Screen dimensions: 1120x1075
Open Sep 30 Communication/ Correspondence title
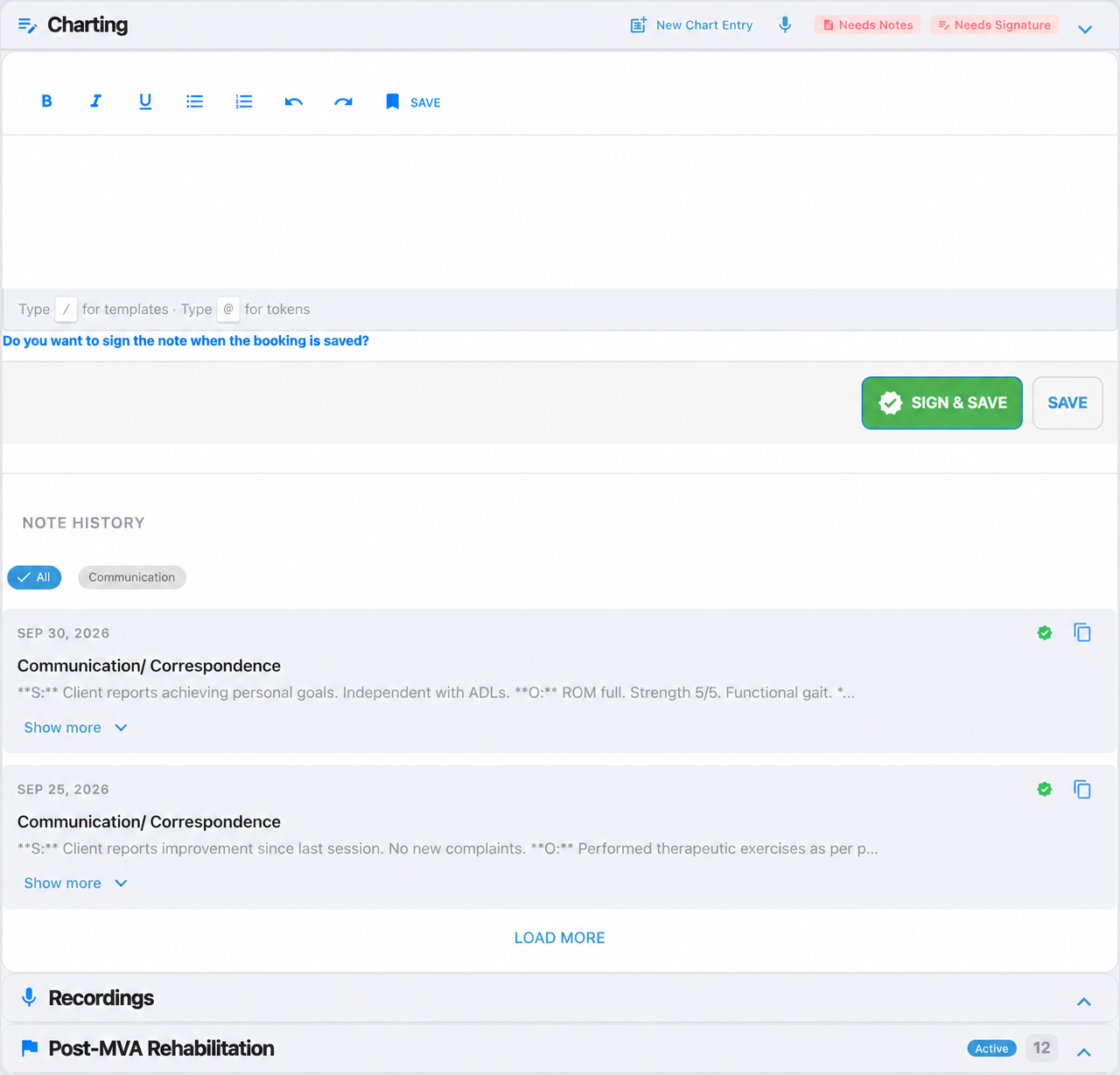149,666
